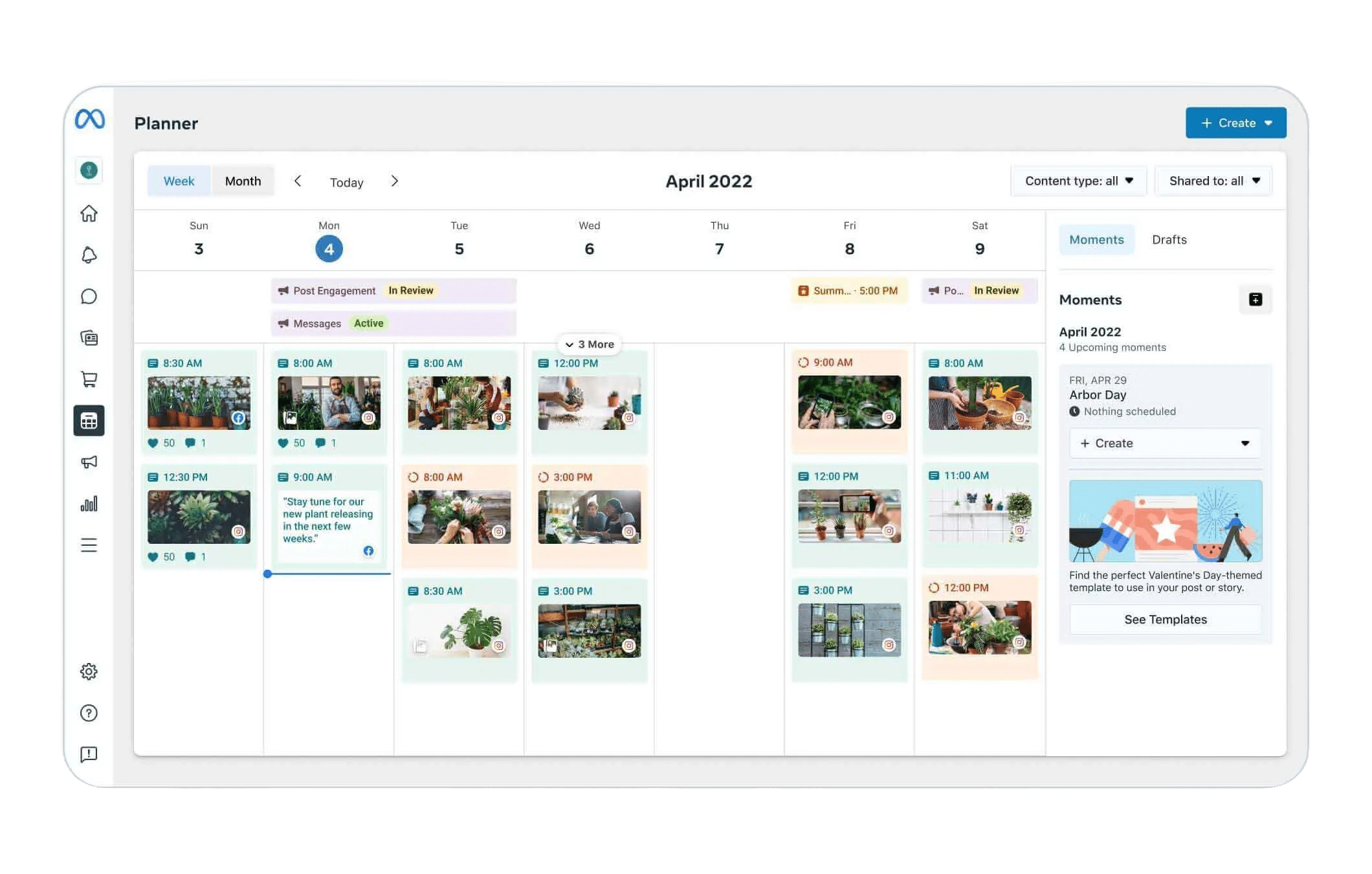Go to previous week arrow

coord(298,181)
